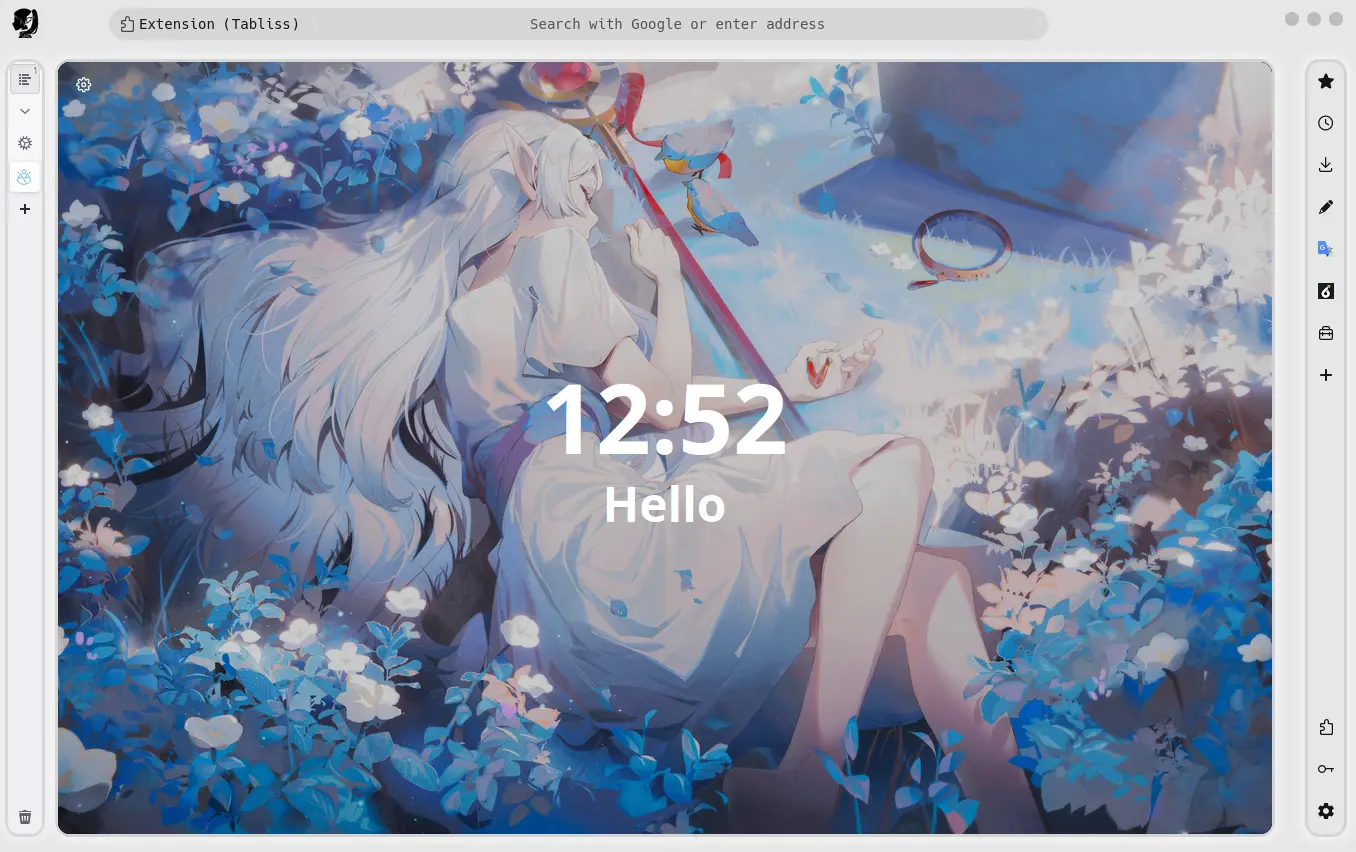
Task: Activate the gear workspace in the left sidebar
Action: tap(24, 143)
